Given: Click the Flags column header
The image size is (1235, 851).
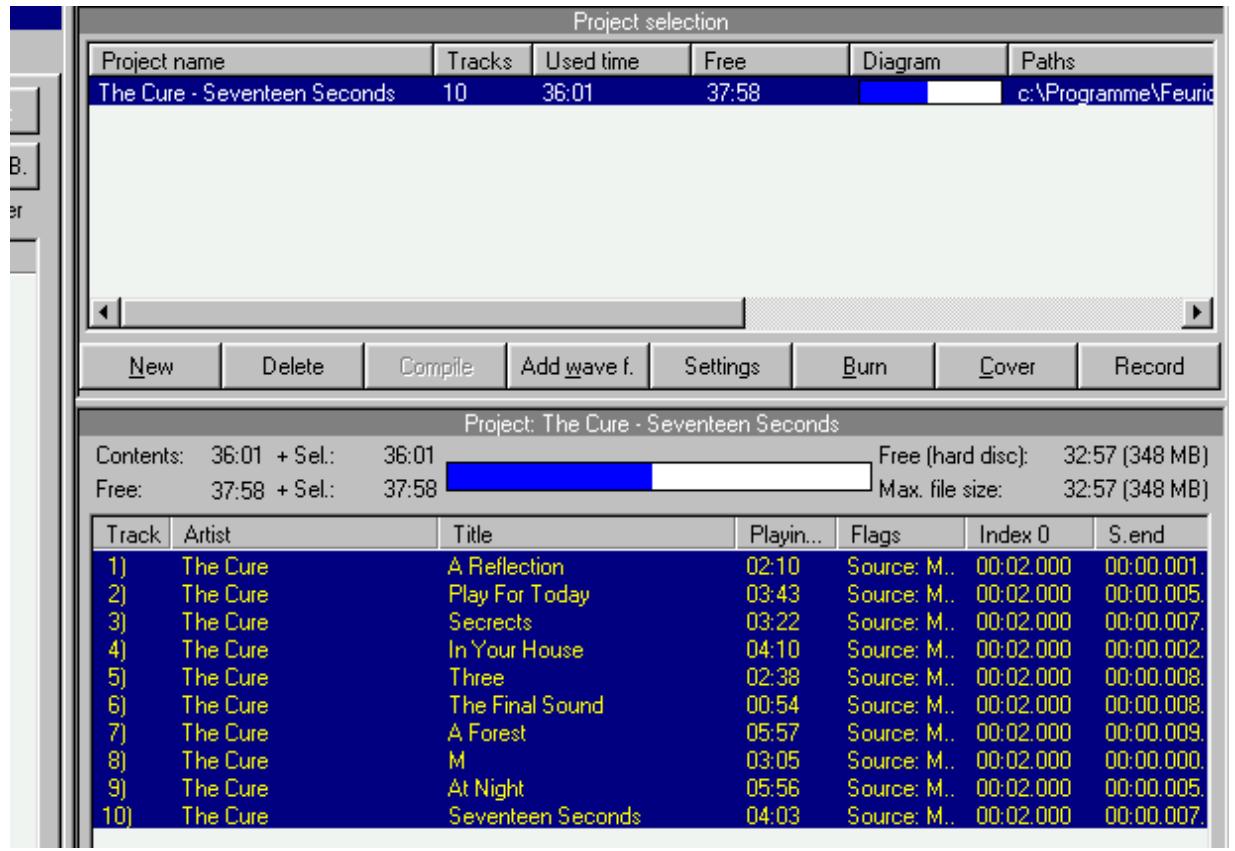Looking at the screenshot, I should (x=900, y=536).
